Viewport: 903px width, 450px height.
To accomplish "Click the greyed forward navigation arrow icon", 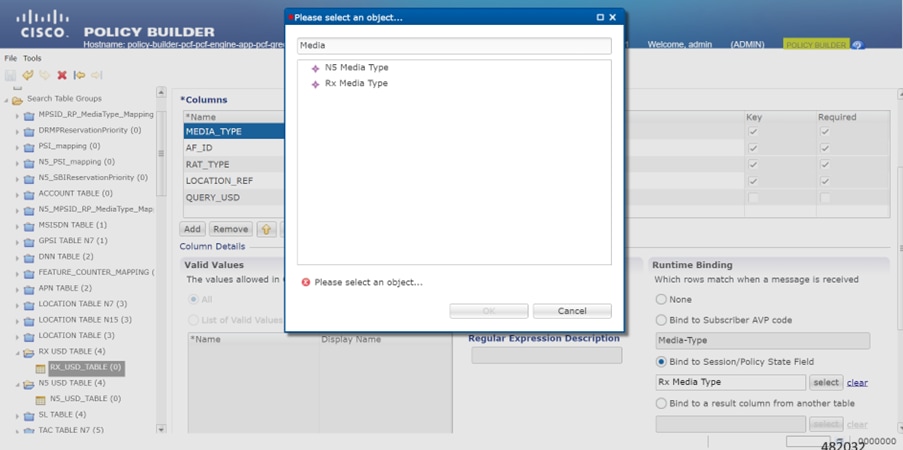I will pyautogui.click(x=96, y=75).
